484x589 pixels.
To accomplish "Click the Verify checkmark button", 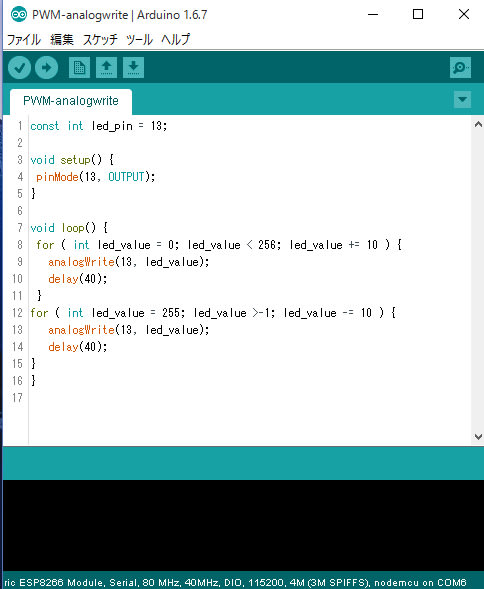I will point(20,68).
